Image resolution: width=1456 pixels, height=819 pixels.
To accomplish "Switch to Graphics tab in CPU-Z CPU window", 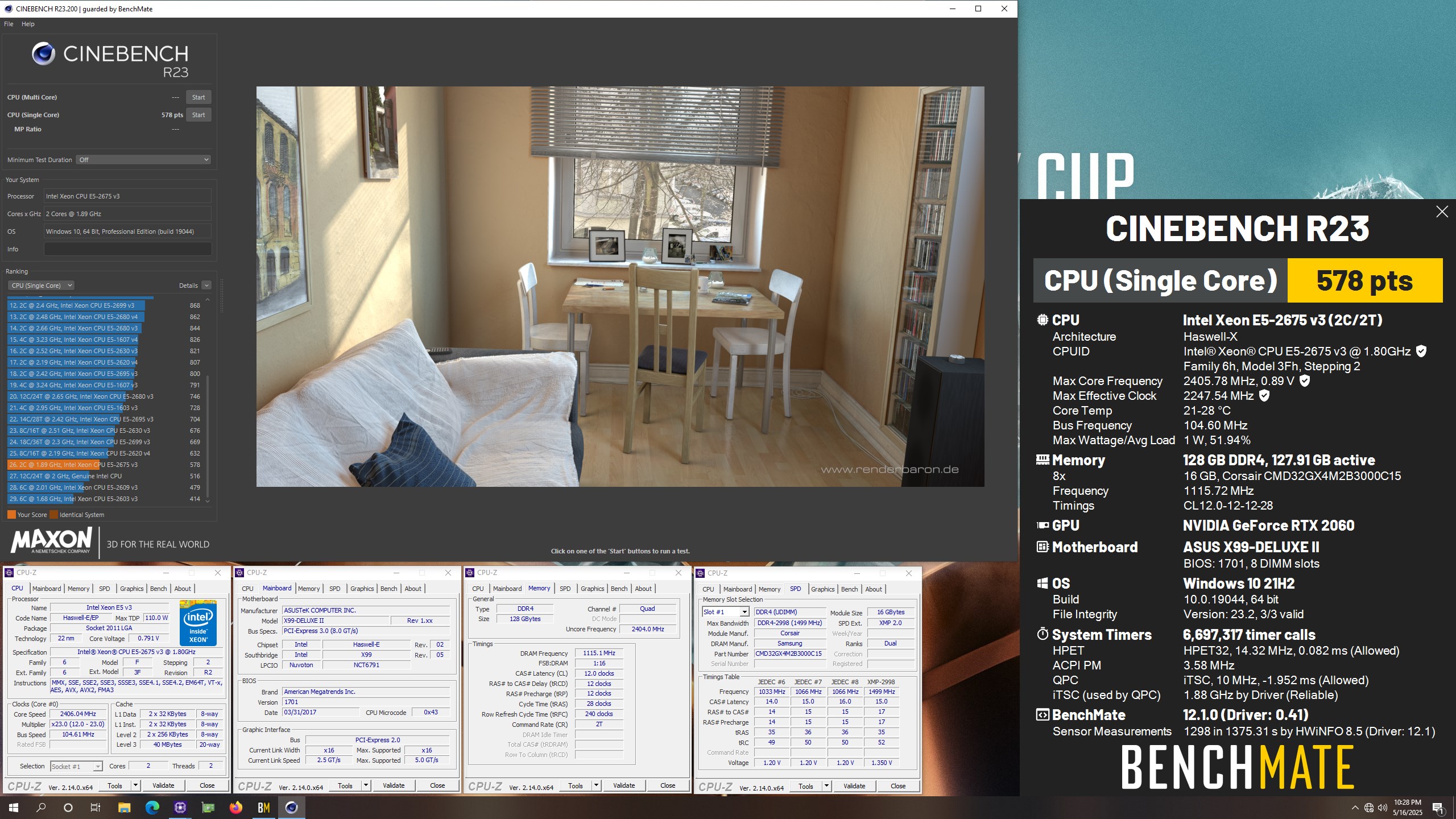I will 132,589.
